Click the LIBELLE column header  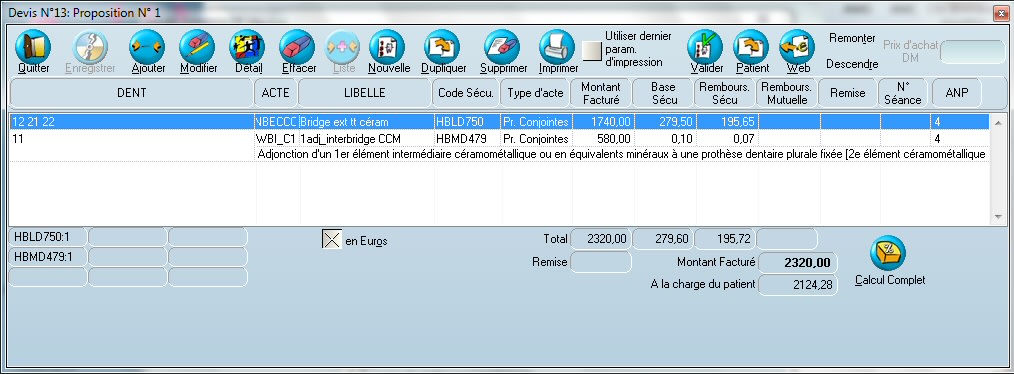point(365,93)
